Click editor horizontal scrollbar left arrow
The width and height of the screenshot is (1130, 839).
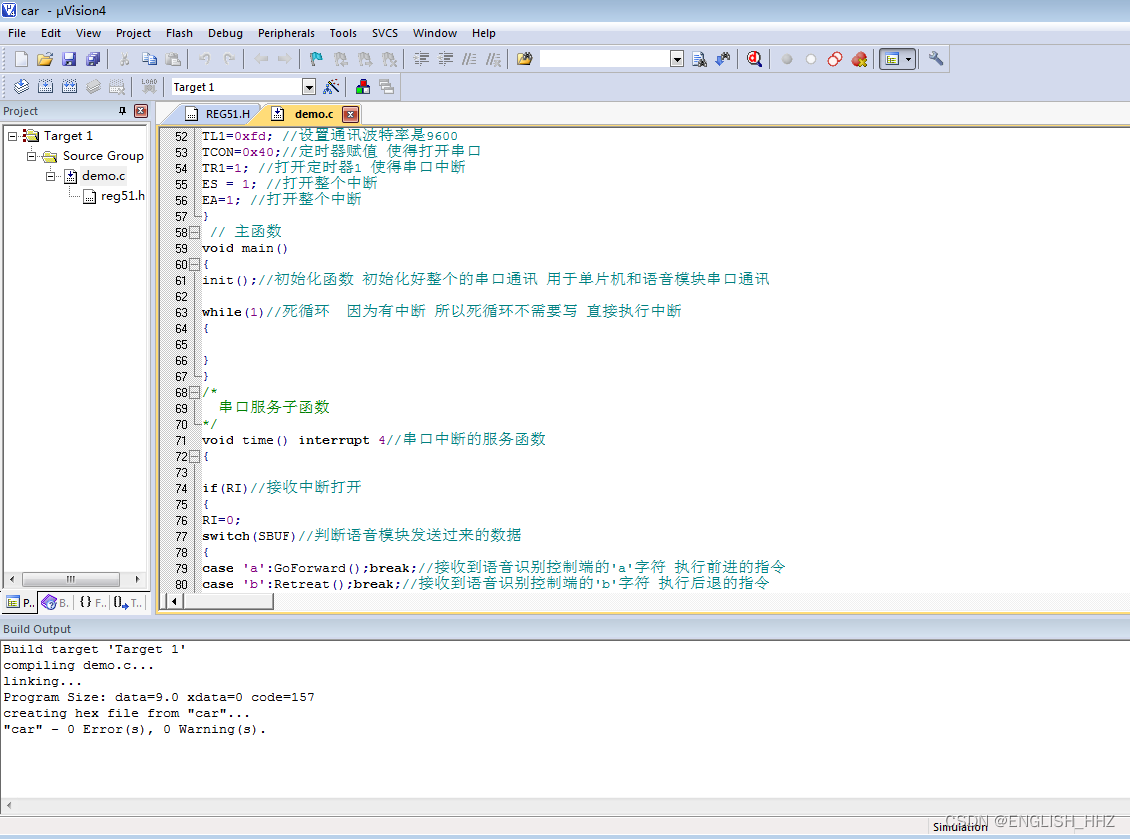174,601
